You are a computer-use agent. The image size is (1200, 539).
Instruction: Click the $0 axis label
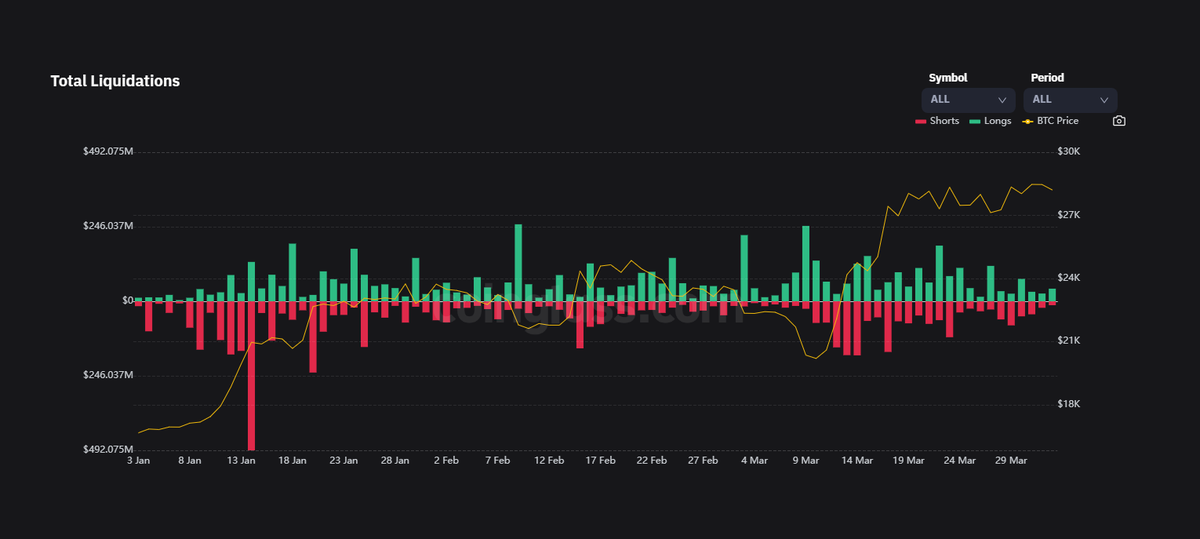coord(128,300)
